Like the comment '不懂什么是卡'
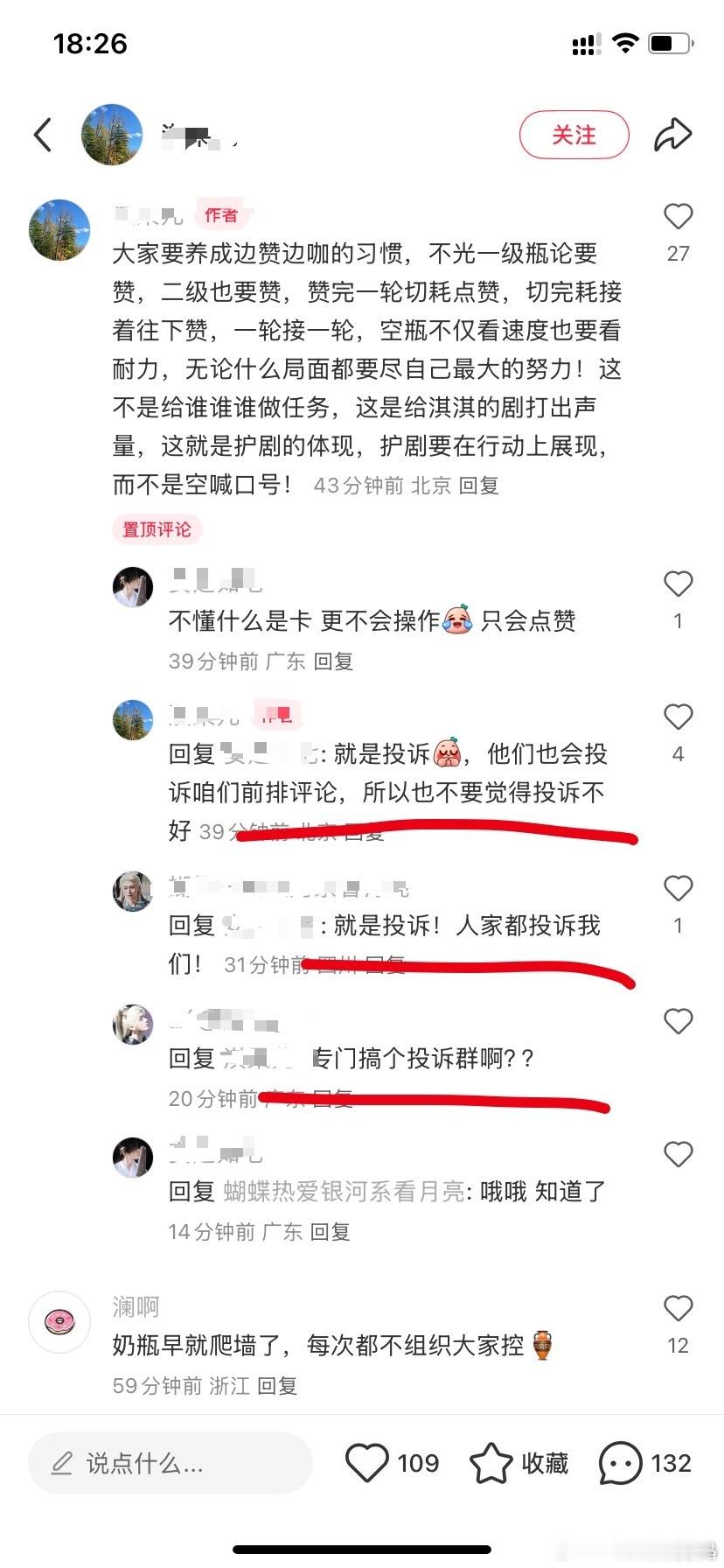Image resolution: width=724 pixels, height=1568 pixels. (x=678, y=584)
